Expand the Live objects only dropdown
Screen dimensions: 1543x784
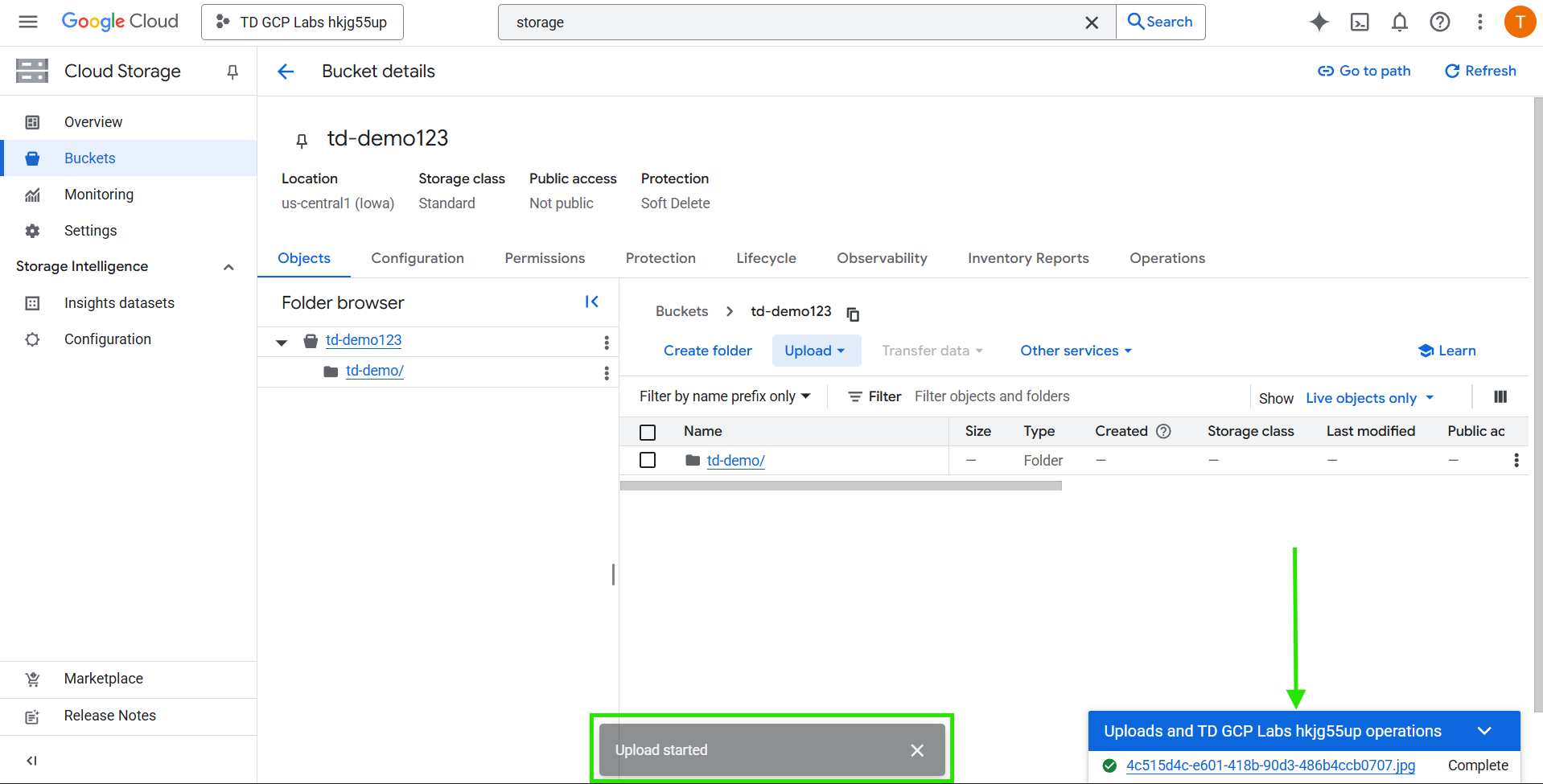1369,398
